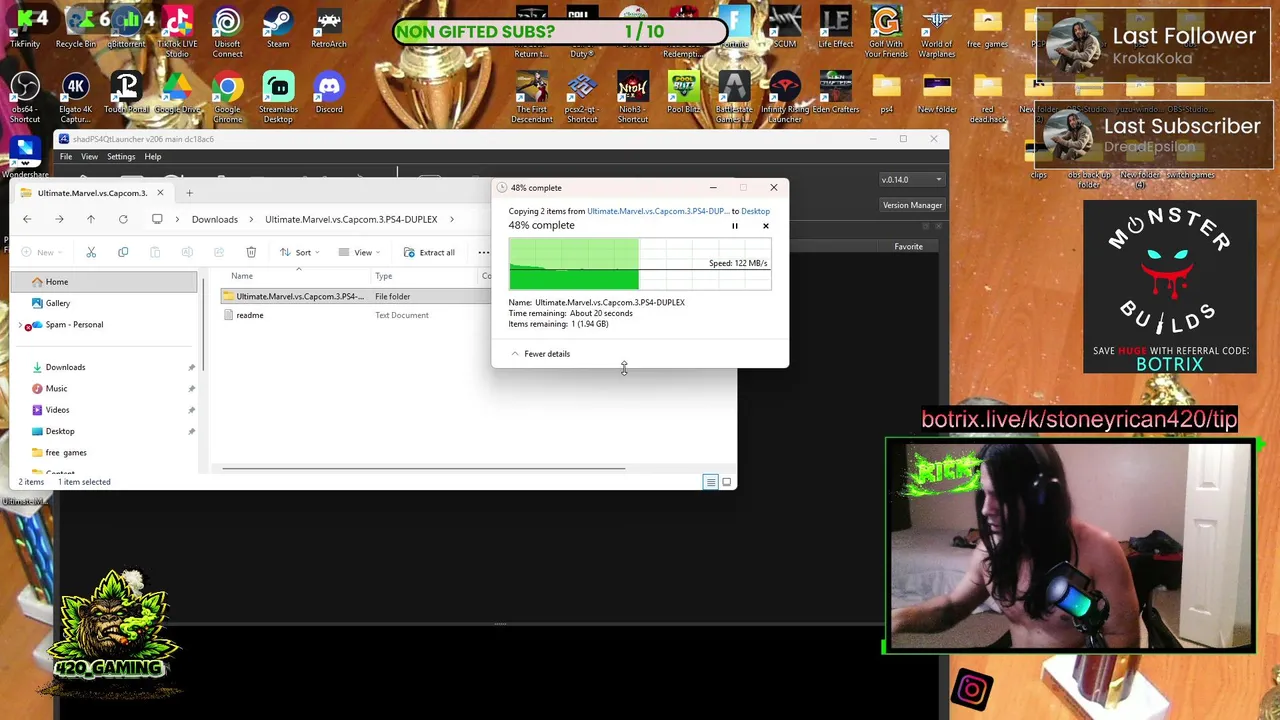Click Explorer horizontal scrollbar

[x=423, y=467]
